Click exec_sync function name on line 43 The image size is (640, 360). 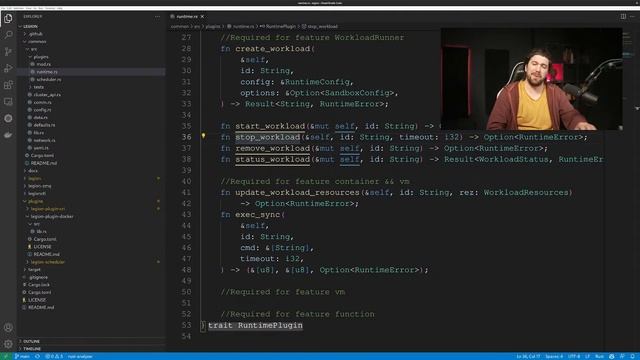[257, 215]
